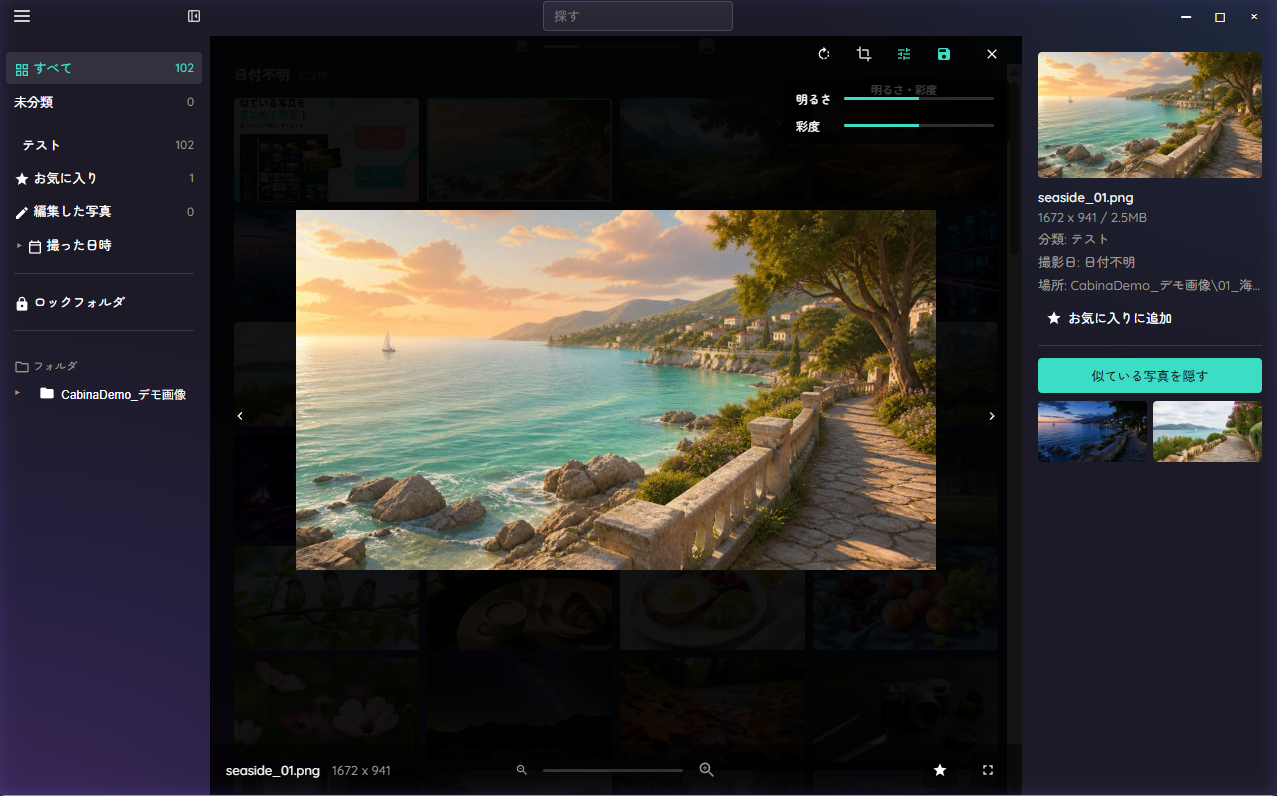
Task: Click the zoom in magnifier icon
Action: (707, 770)
